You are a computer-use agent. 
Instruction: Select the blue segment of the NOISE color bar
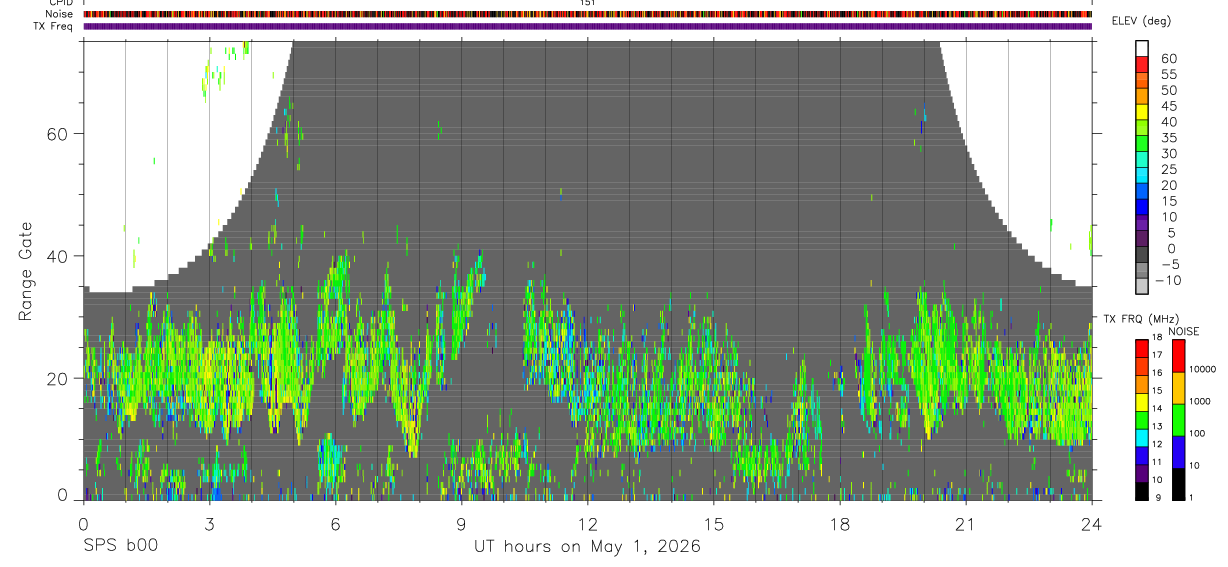[x=1178, y=452]
